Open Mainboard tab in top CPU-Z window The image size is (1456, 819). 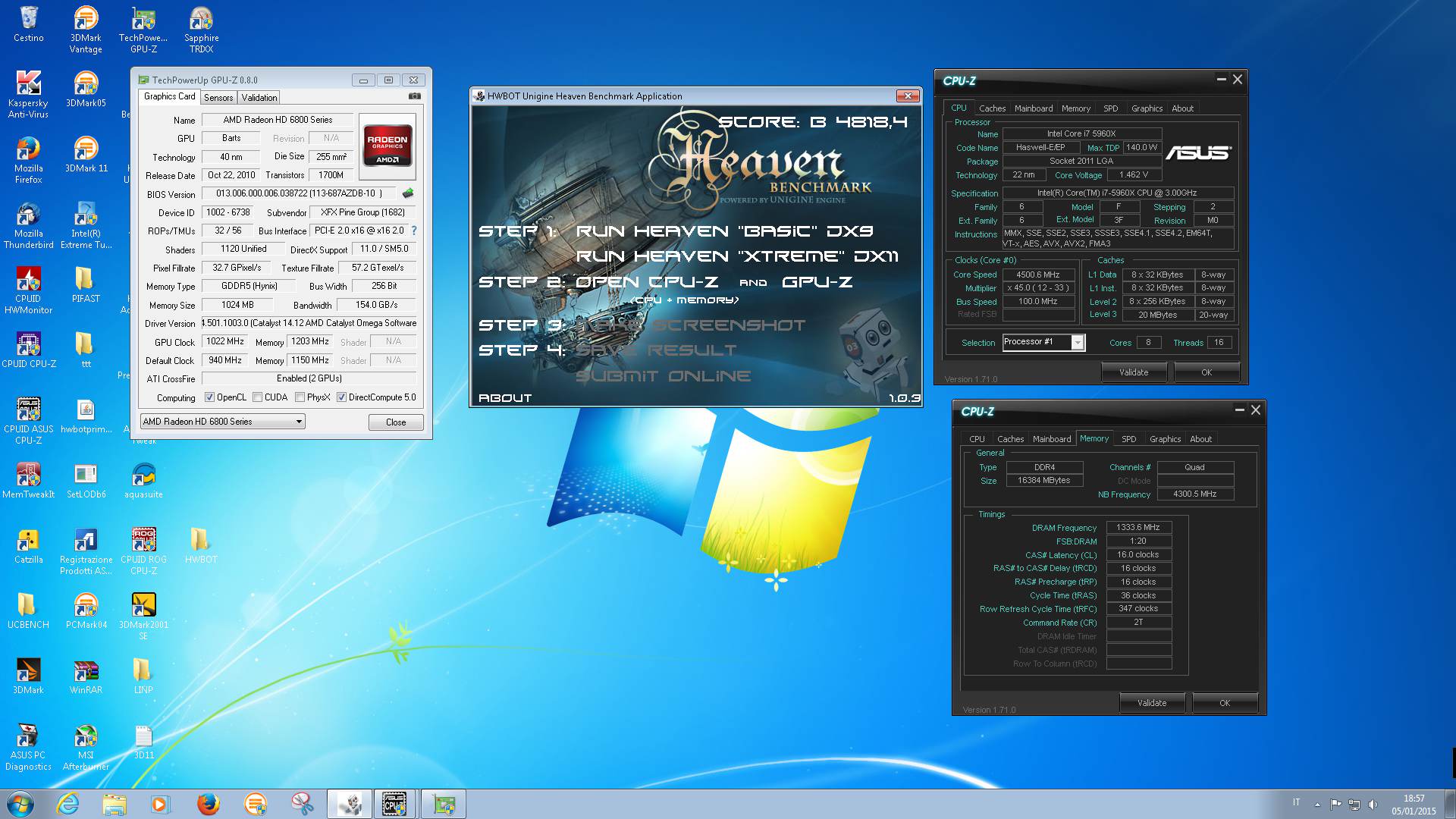click(1034, 108)
